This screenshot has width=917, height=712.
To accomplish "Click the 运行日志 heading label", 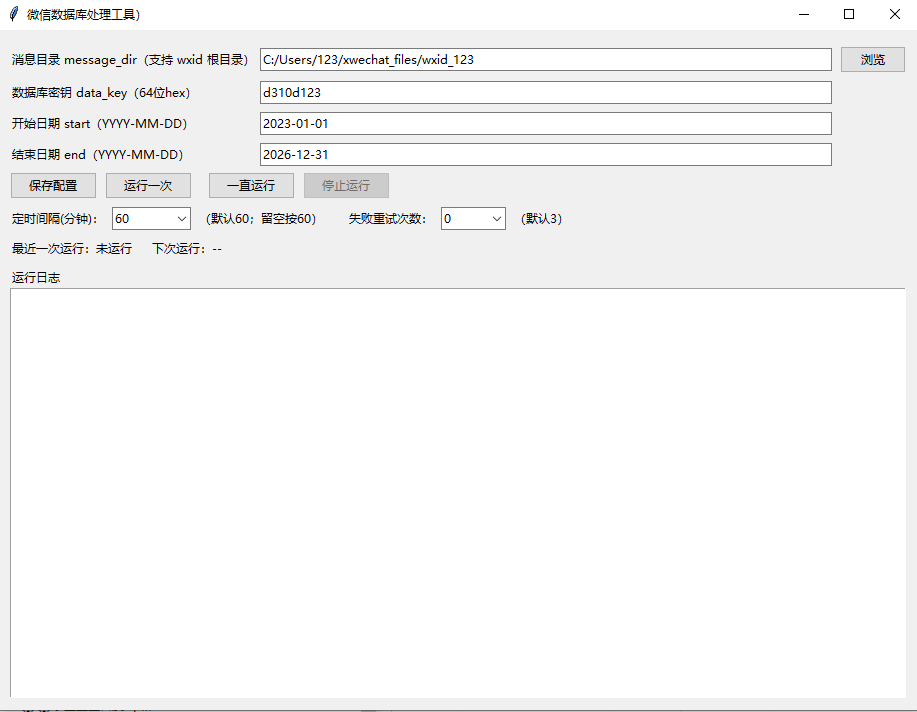I will [x=36, y=277].
